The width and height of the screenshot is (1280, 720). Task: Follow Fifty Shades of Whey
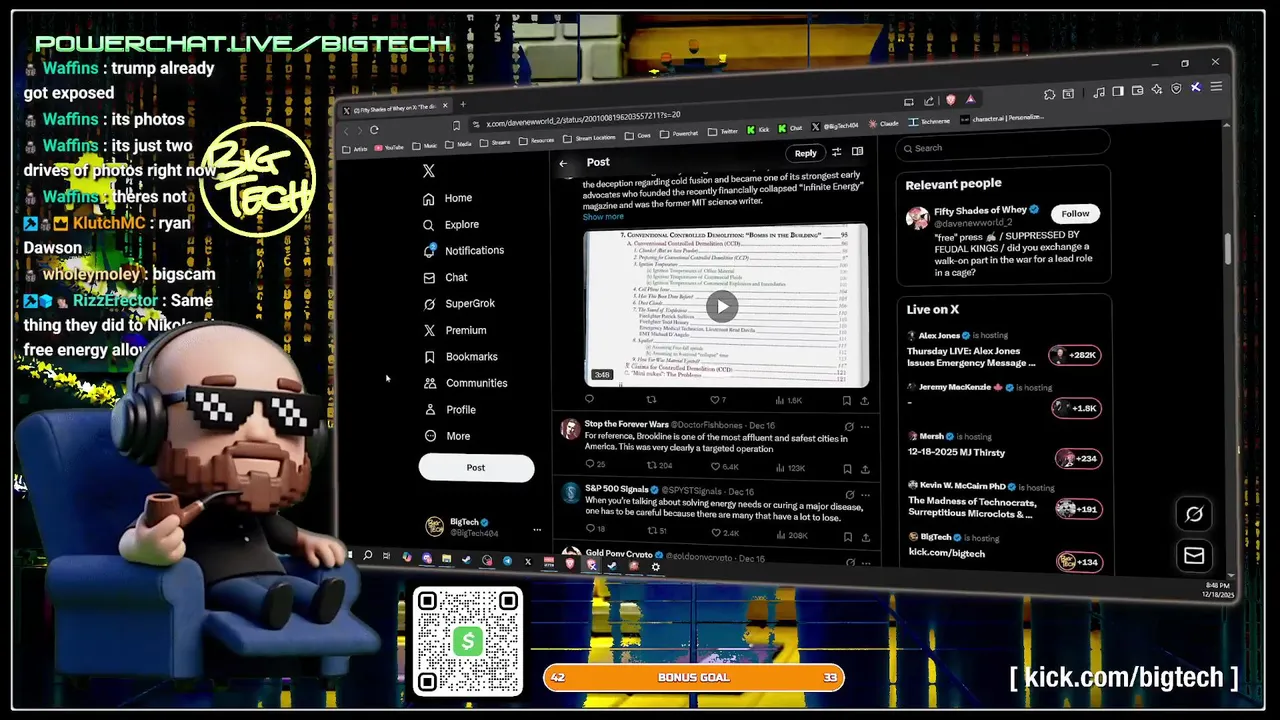tap(1076, 213)
